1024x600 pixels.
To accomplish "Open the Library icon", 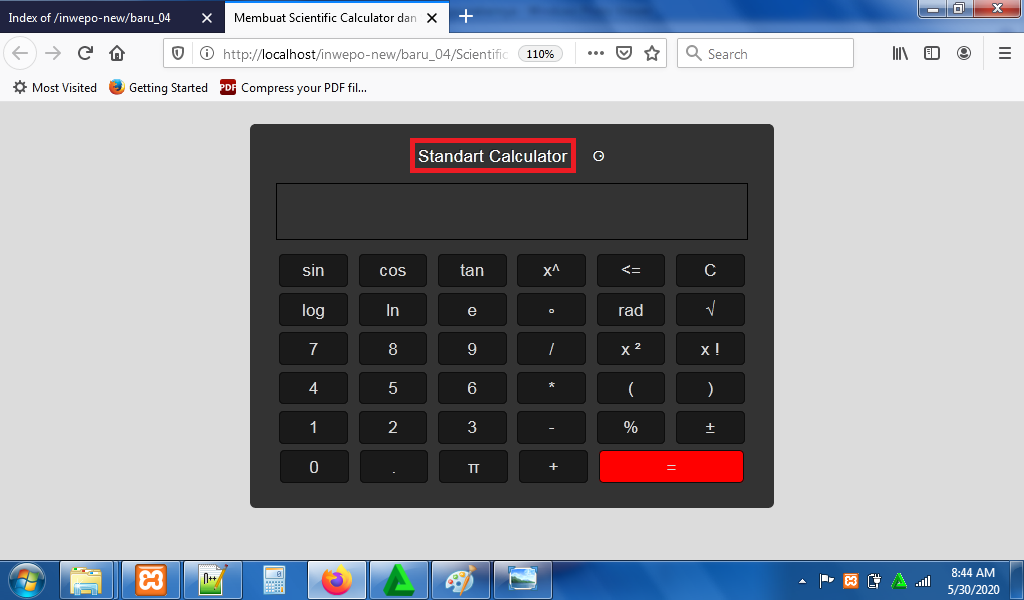I will coord(901,54).
